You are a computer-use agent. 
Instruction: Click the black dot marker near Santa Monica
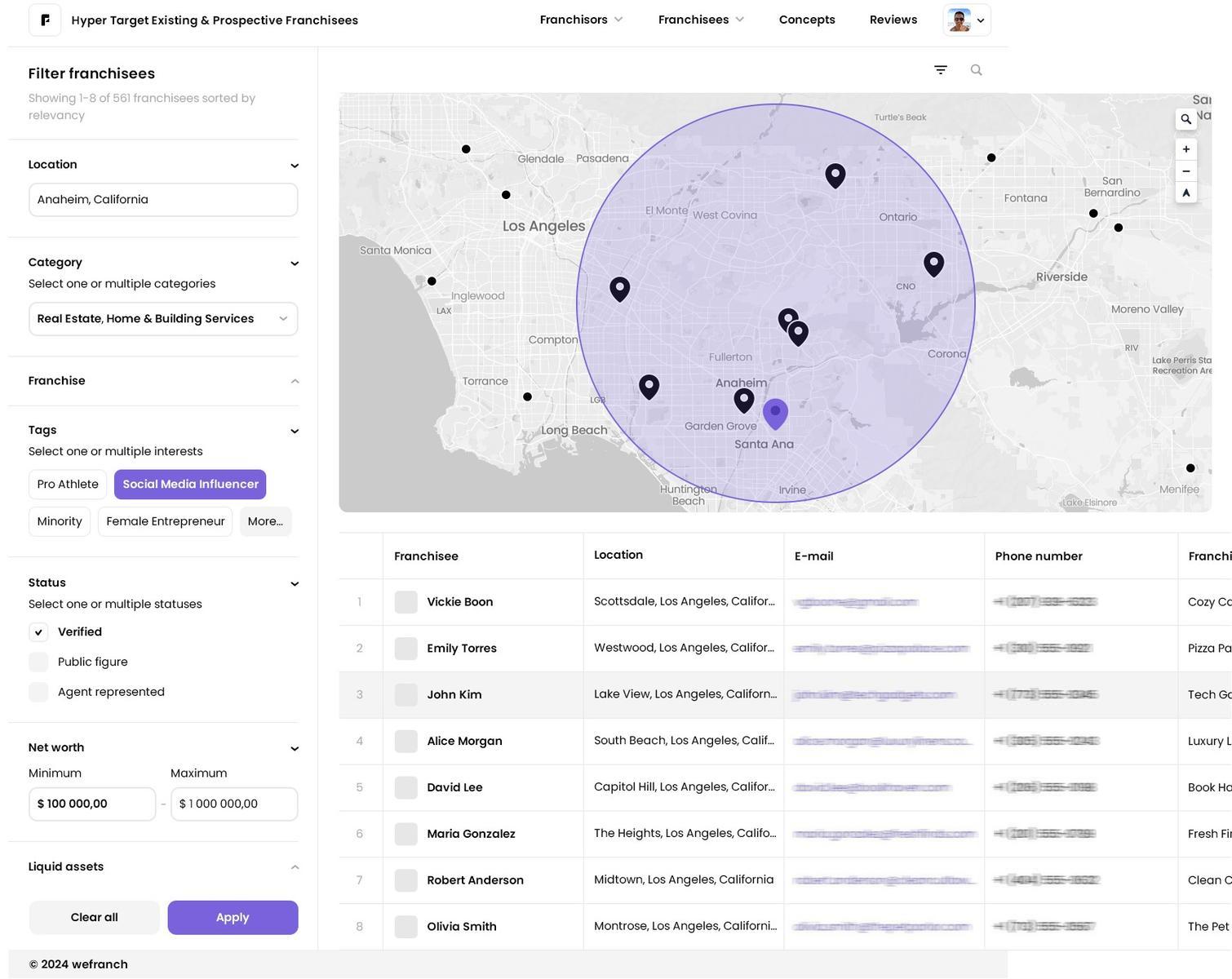(432, 281)
